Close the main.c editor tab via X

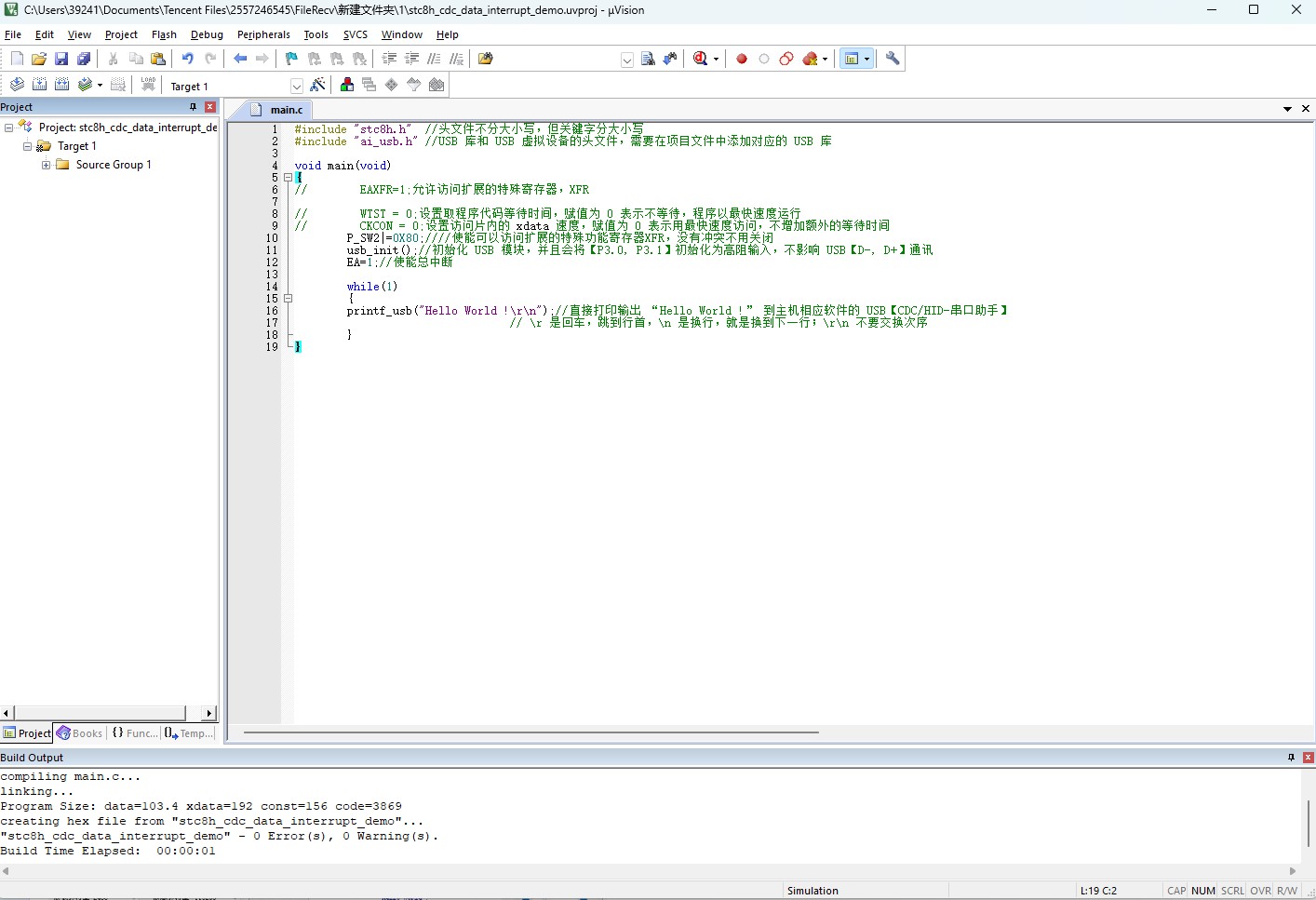click(x=1306, y=109)
